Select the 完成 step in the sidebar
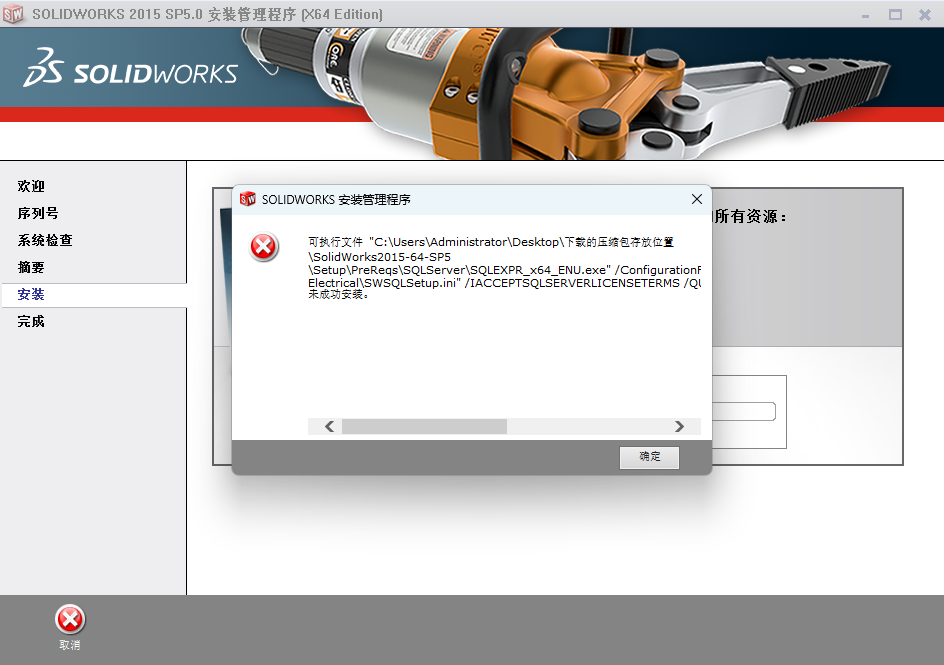944x665 pixels. point(33,321)
